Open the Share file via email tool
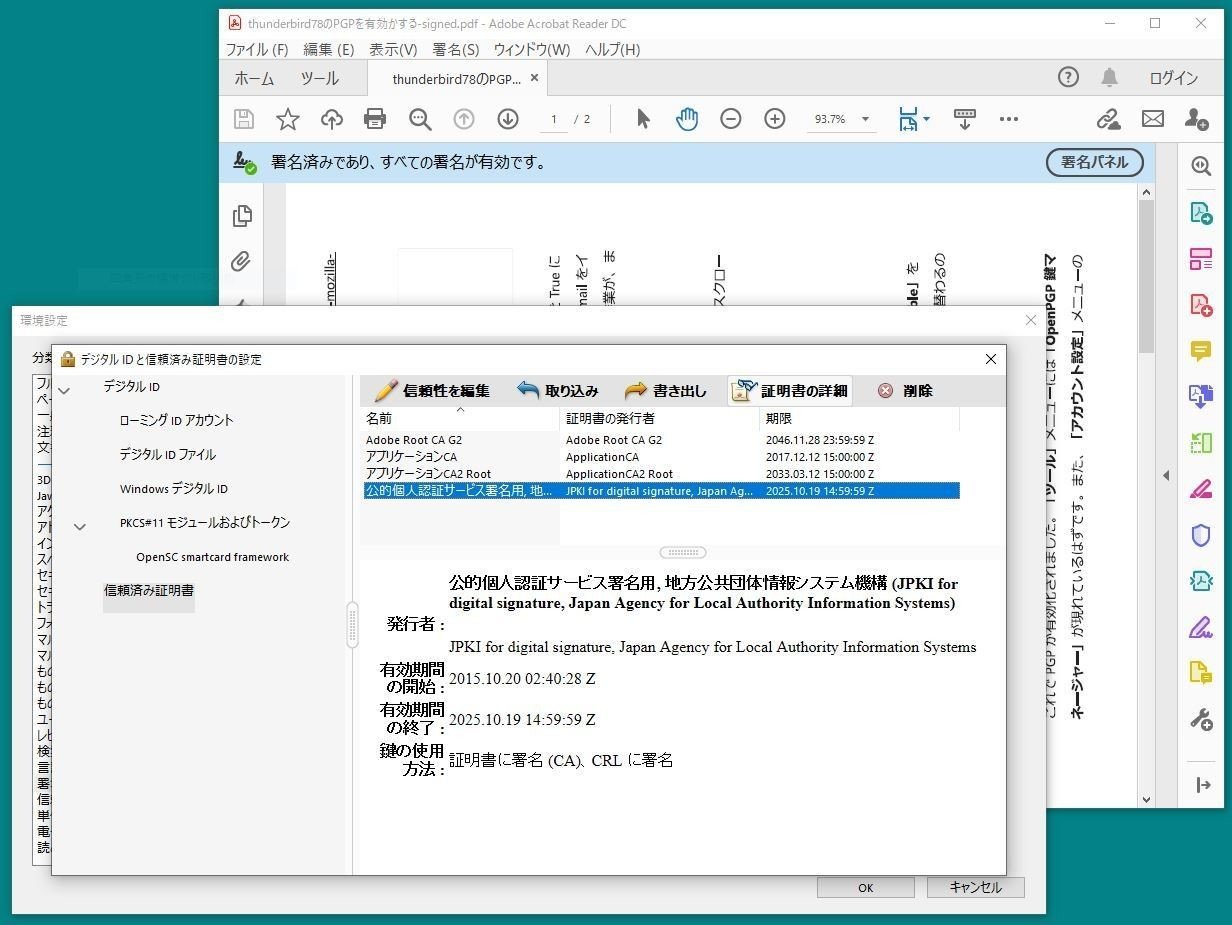The height and width of the screenshot is (925, 1232). 1152,118
